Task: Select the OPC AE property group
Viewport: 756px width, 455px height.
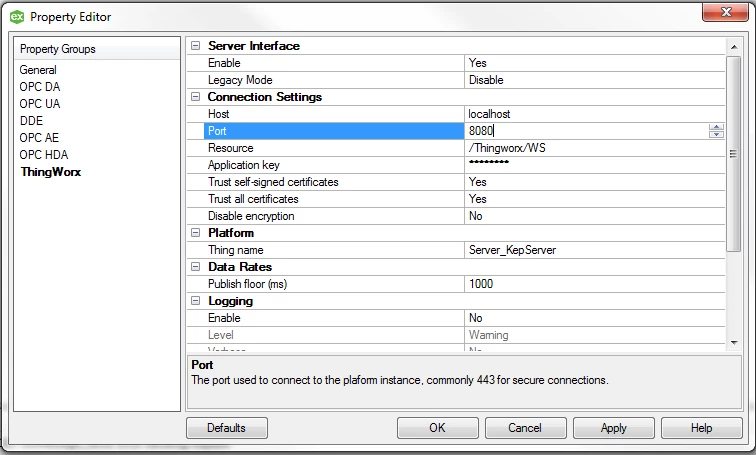Action: tap(39, 138)
